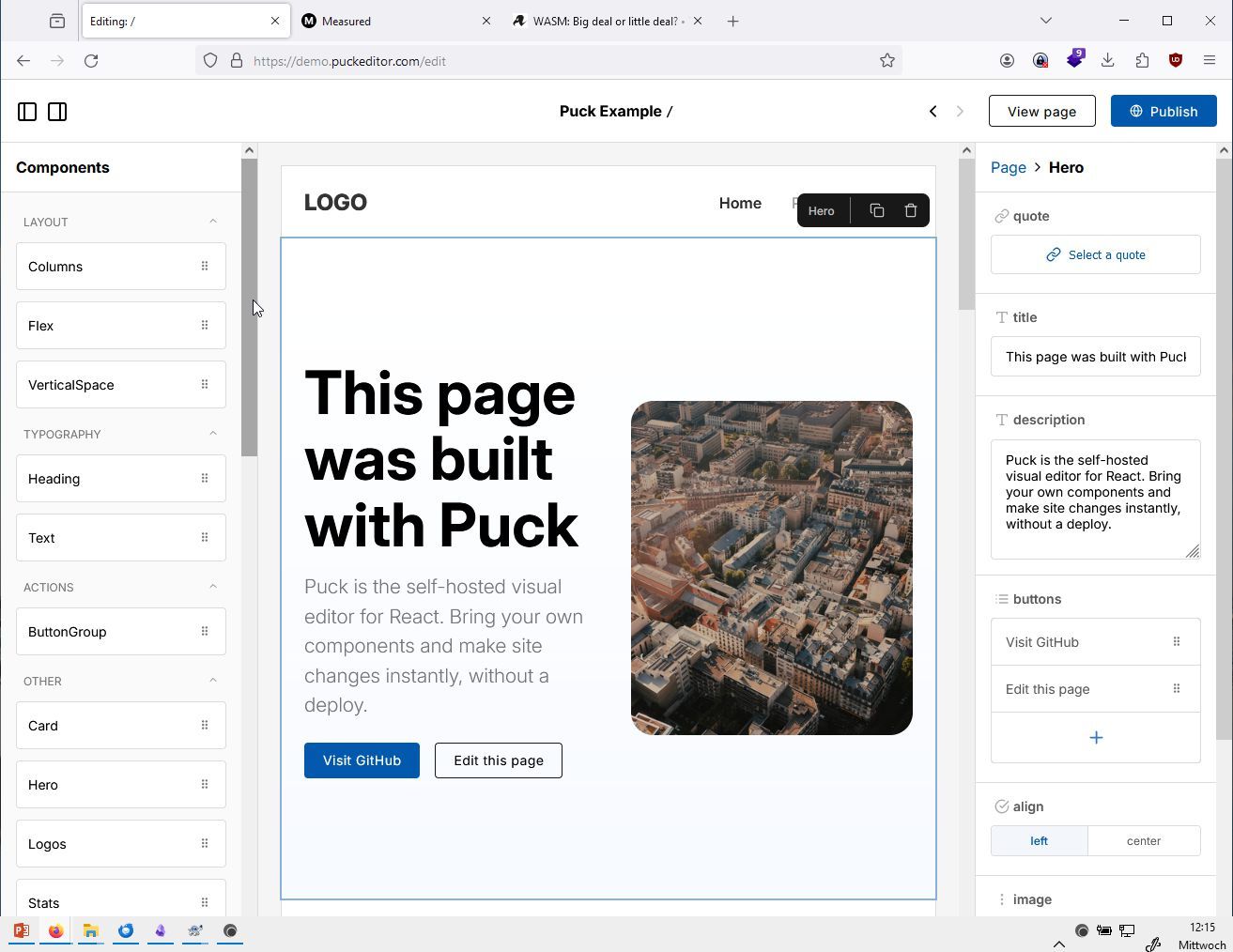This screenshot has width=1233, height=952.
Task: Reload the browser page
Action: [91, 61]
